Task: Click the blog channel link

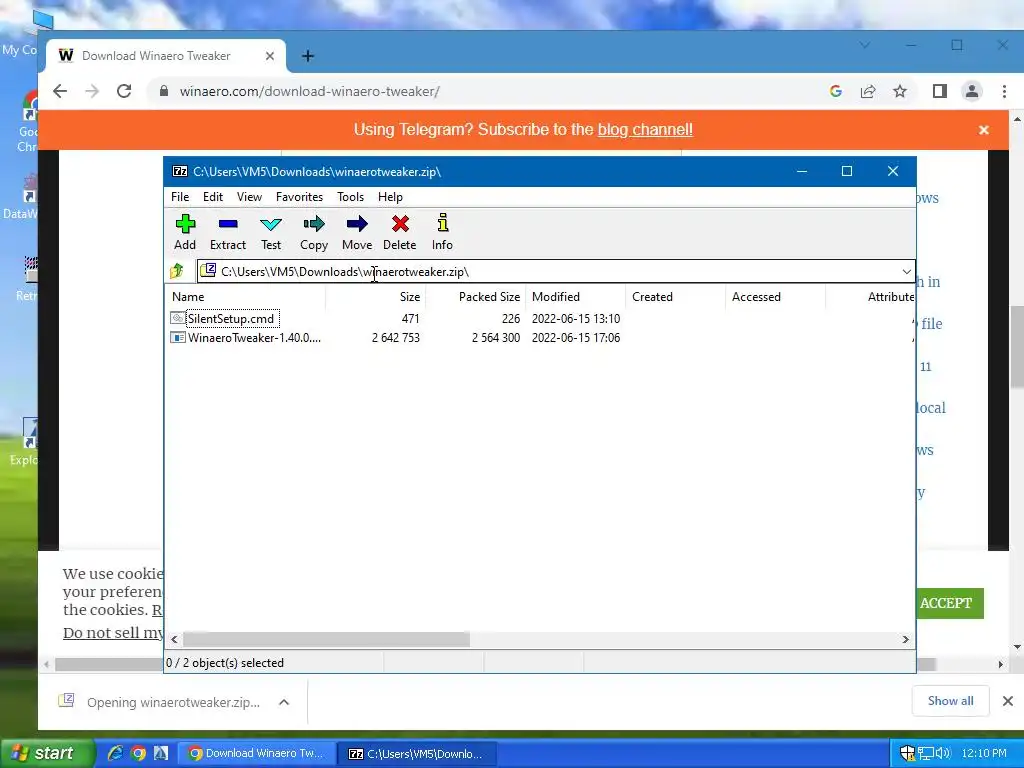Action: coord(645,129)
